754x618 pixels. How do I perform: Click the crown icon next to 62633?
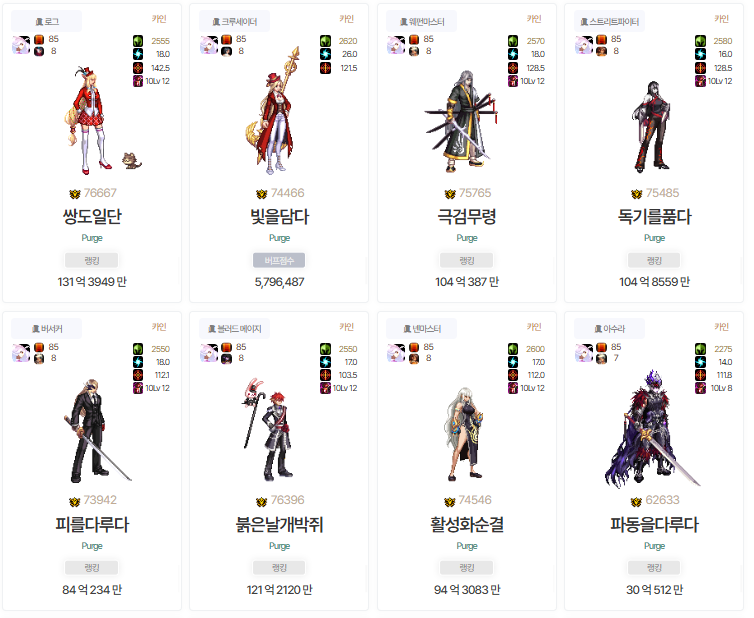[x=636, y=502]
